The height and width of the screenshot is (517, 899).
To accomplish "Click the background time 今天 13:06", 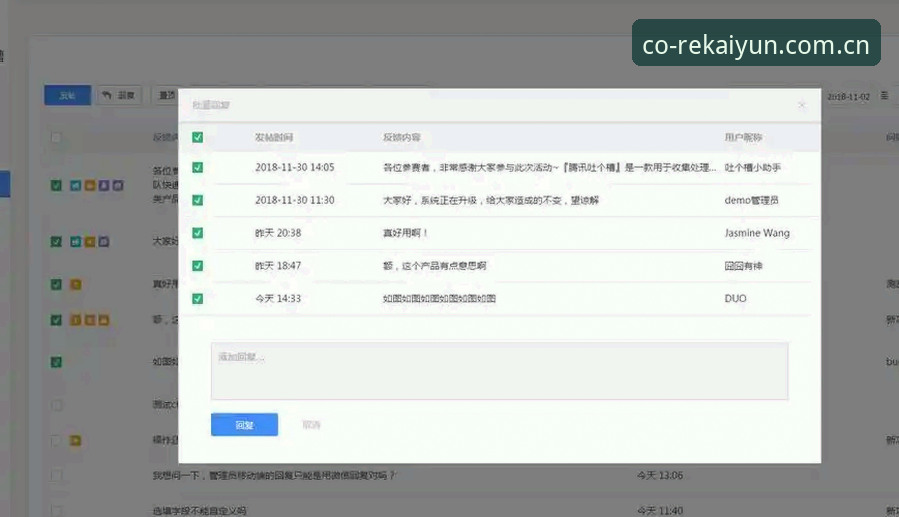I will pyautogui.click(x=660, y=475).
